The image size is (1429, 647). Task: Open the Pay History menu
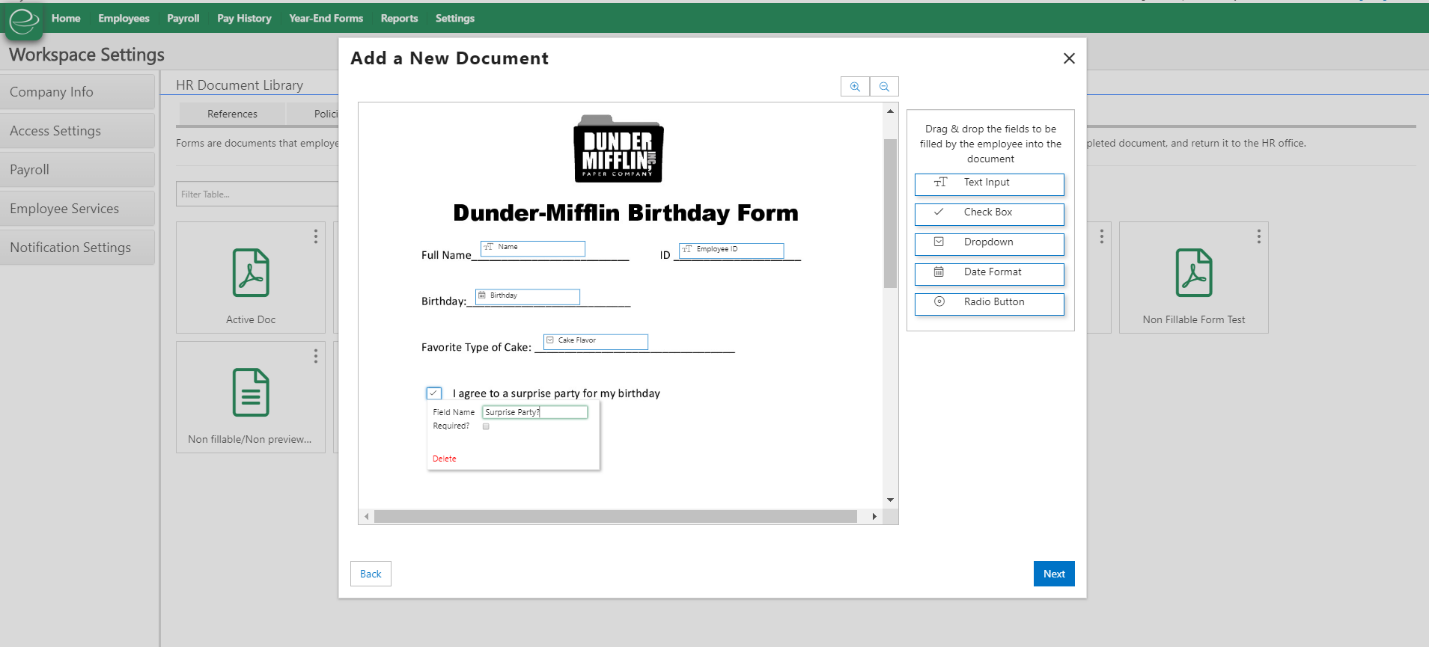(244, 18)
